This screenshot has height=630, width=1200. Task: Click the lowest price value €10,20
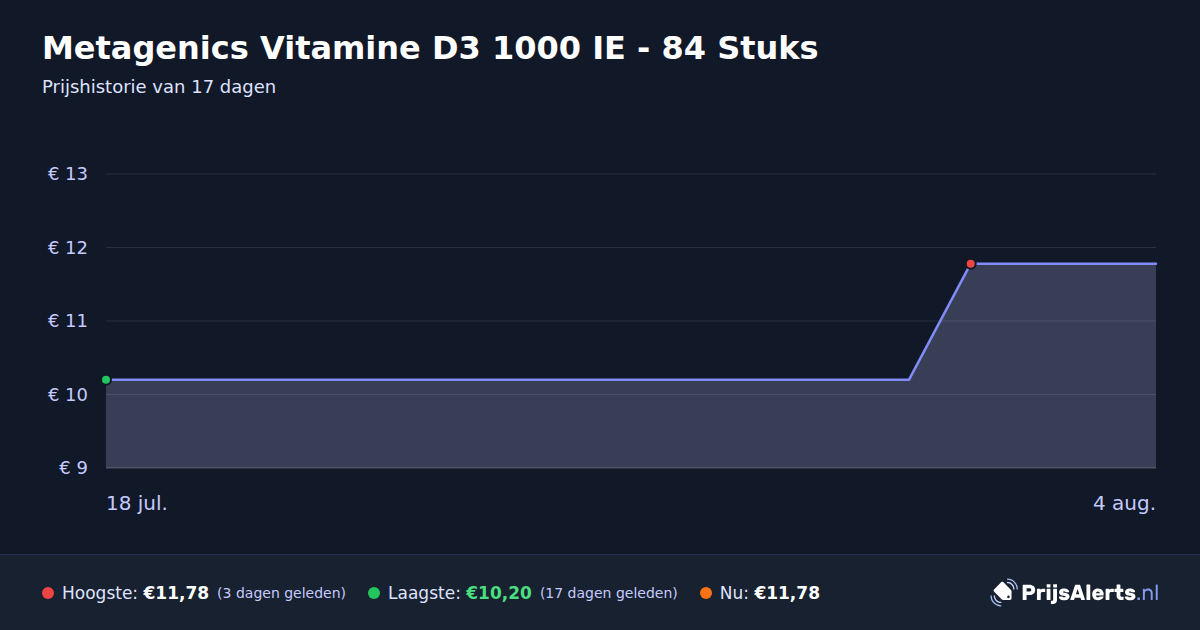pos(499,593)
